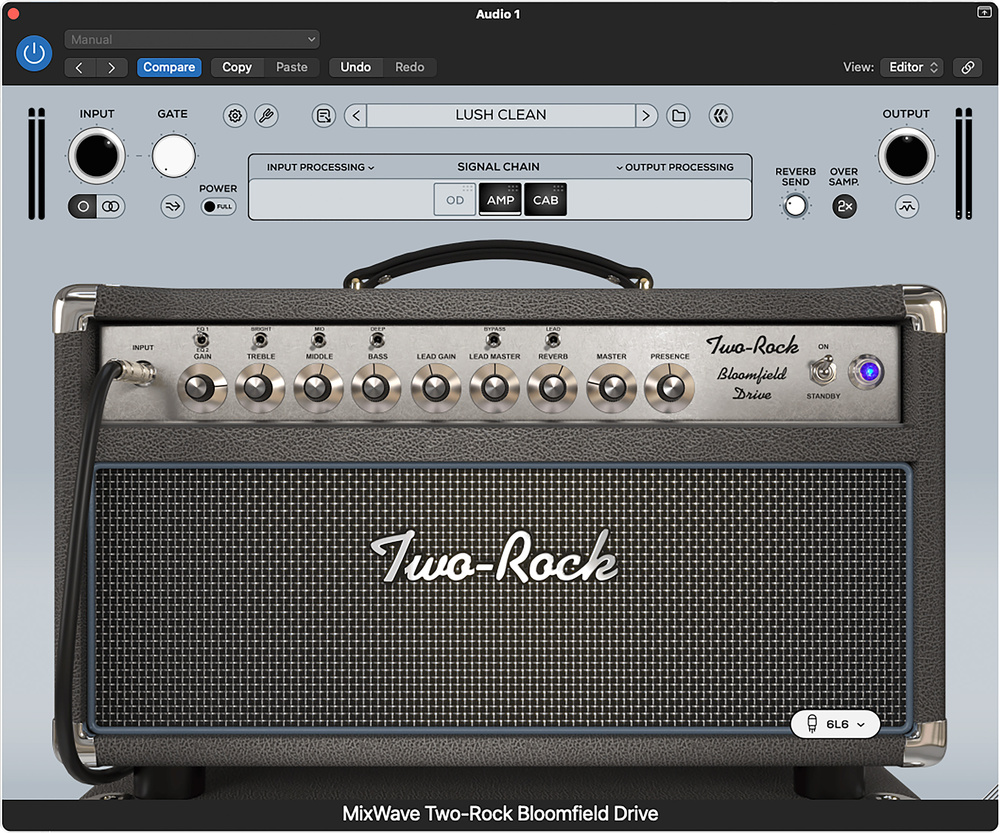Click the link icon in header
The height and width of the screenshot is (833, 1000).
point(967,68)
